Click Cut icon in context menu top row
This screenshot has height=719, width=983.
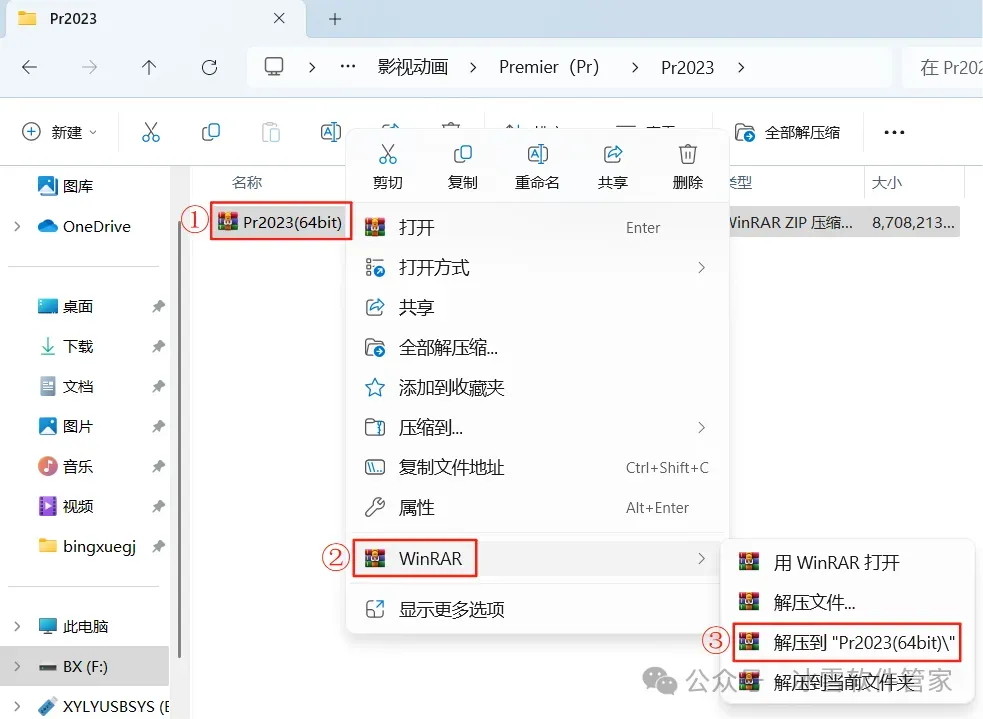click(387, 154)
